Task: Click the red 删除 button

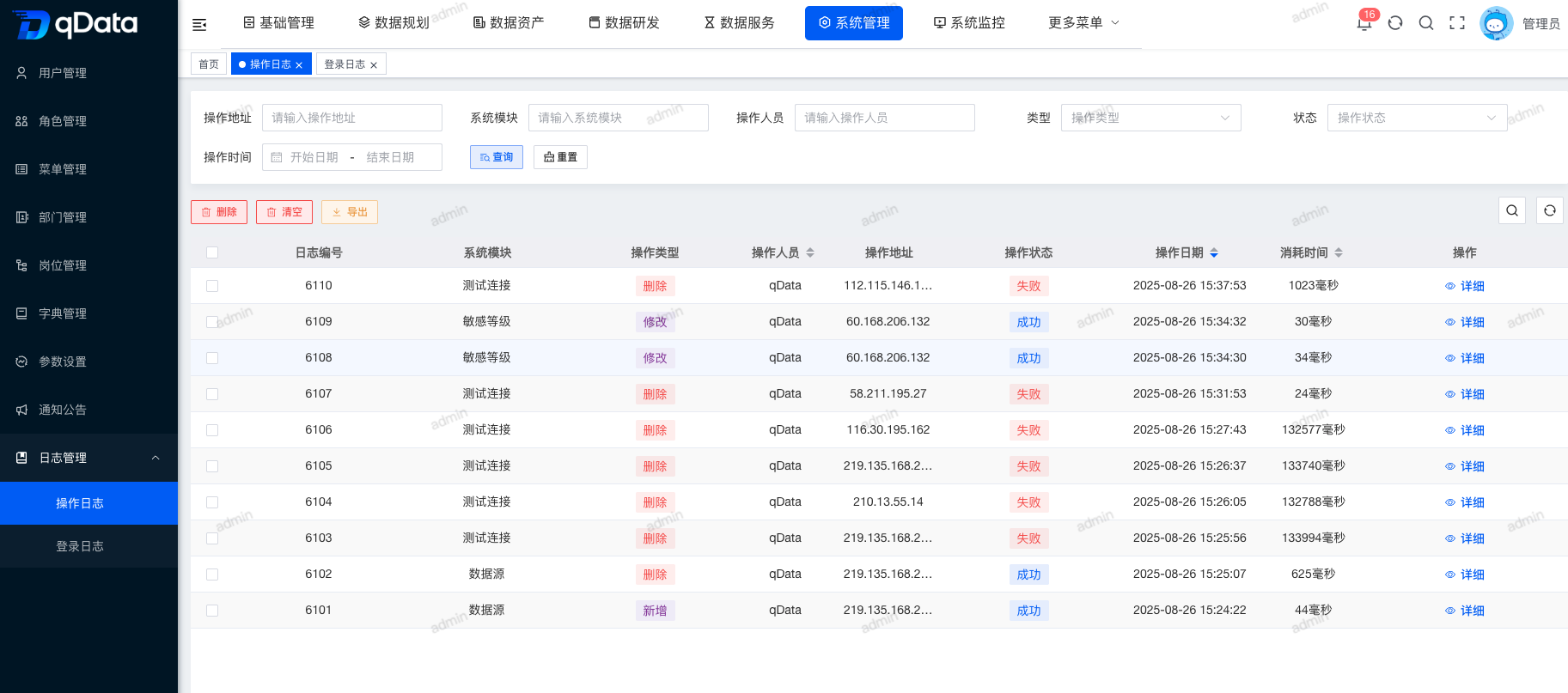Action: point(219,212)
